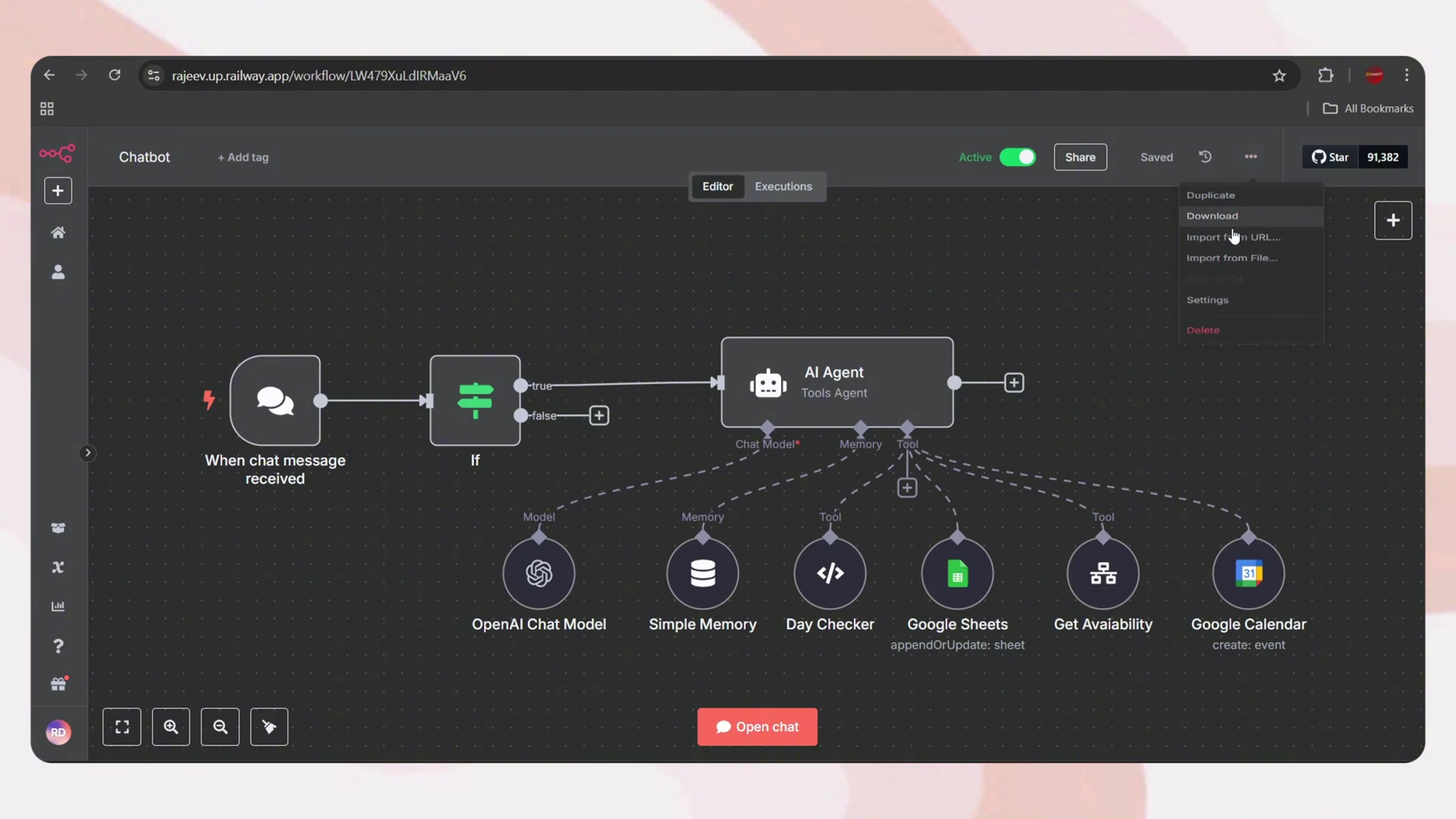The height and width of the screenshot is (819, 1456).
Task: Open the Day Checker code tool node
Action: point(830,573)
